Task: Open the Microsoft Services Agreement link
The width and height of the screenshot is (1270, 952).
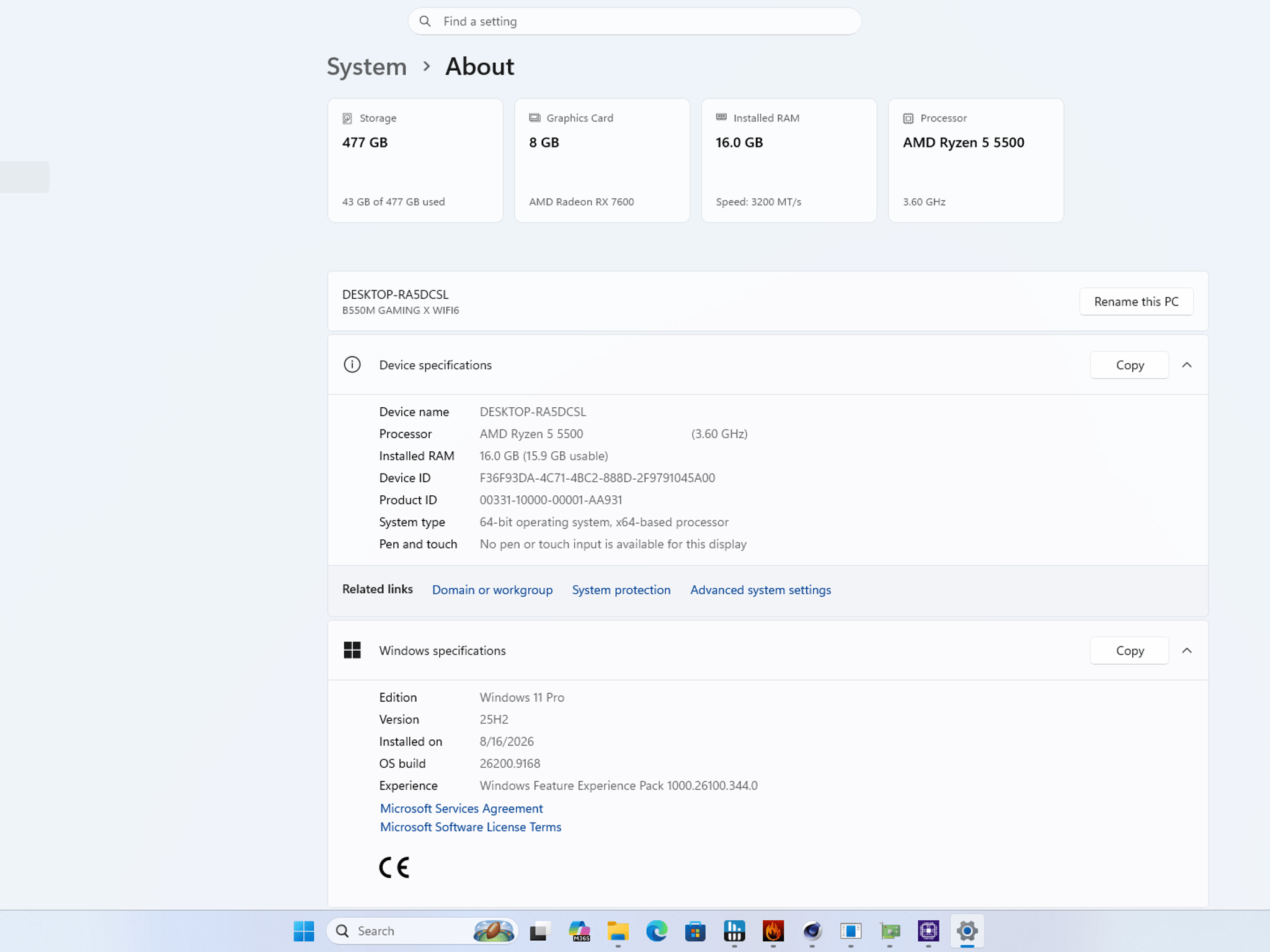Action: pyautogui.click(x=461, y=808)
